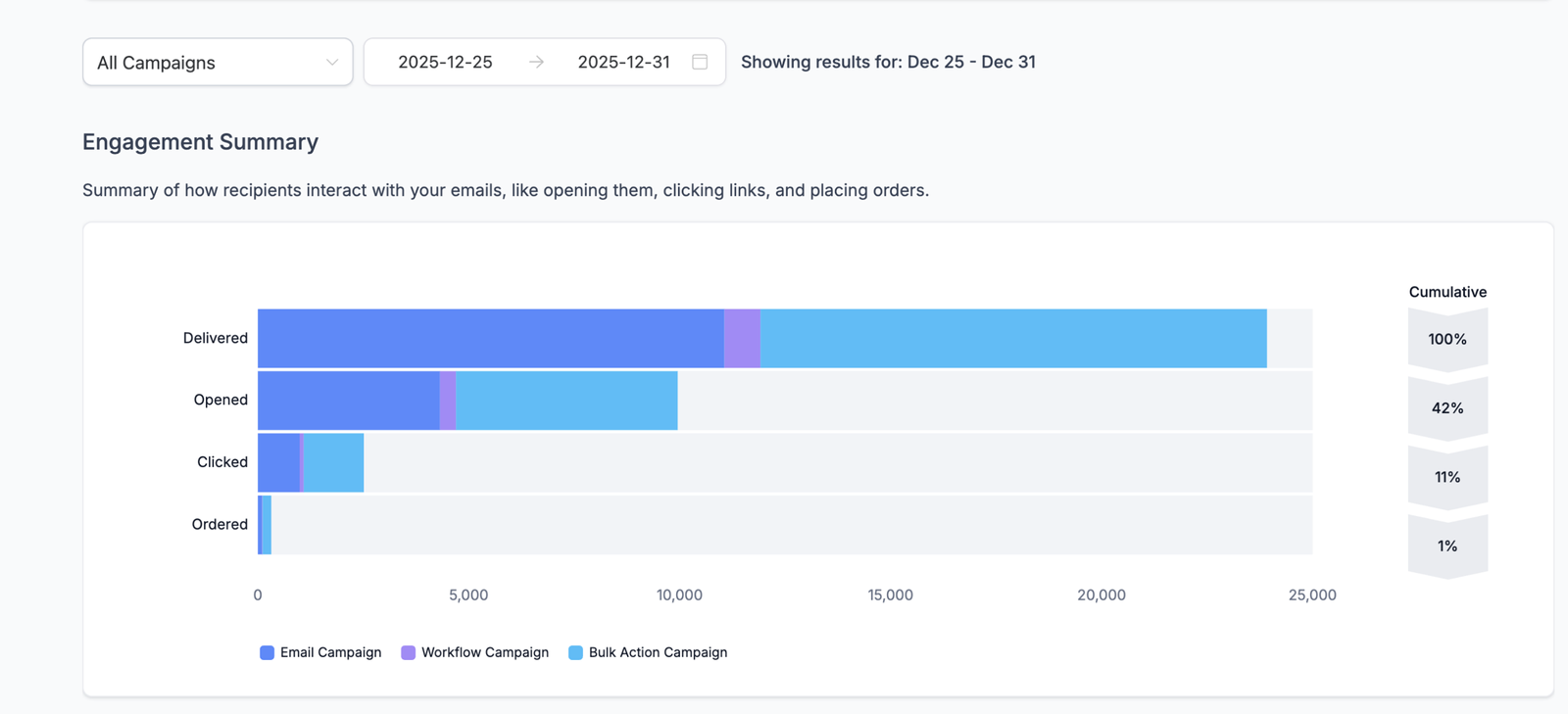Click the 100% cumulative funnel badge

1447,340
